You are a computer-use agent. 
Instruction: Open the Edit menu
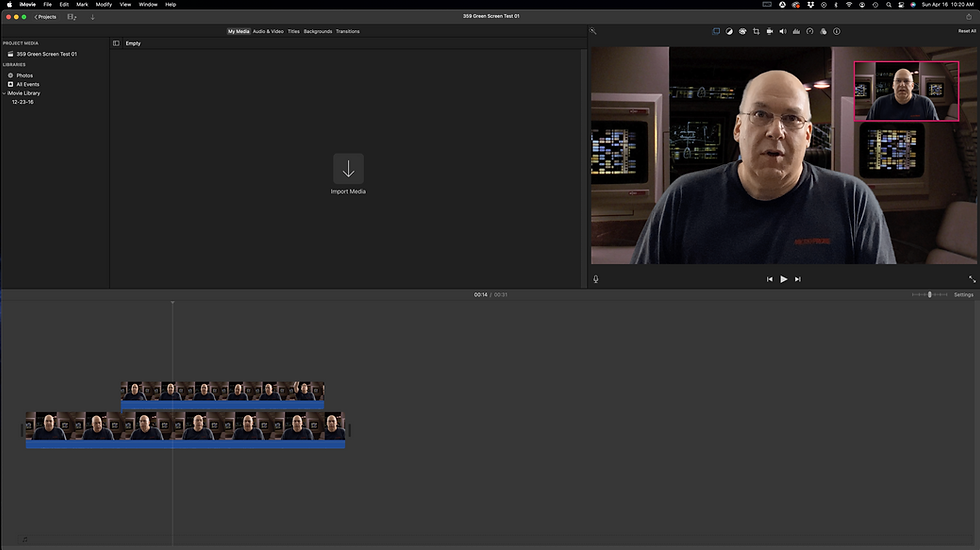[x=64, y=4]
